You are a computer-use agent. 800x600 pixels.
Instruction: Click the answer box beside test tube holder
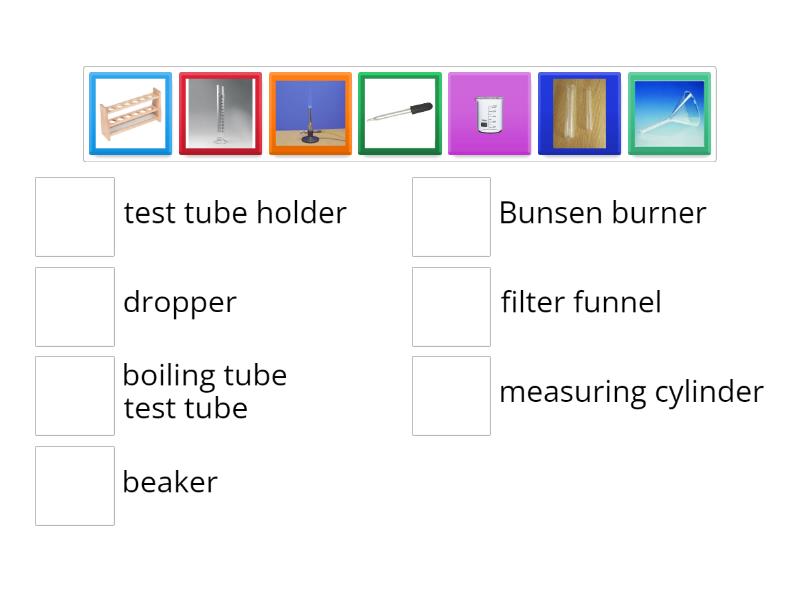pyautogui.click(x=75, y=217)
